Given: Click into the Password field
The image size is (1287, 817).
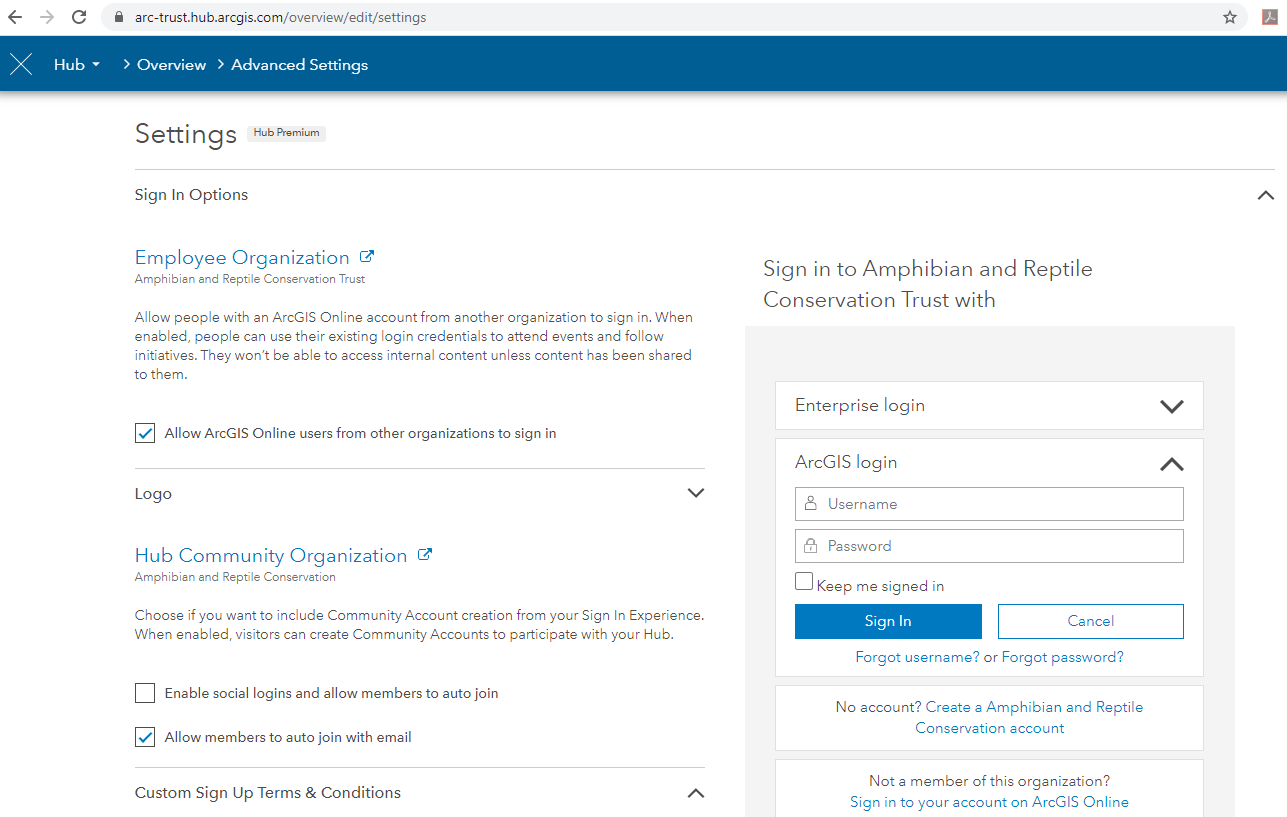Looking at the screenshot, I should (x=989, y=546).
